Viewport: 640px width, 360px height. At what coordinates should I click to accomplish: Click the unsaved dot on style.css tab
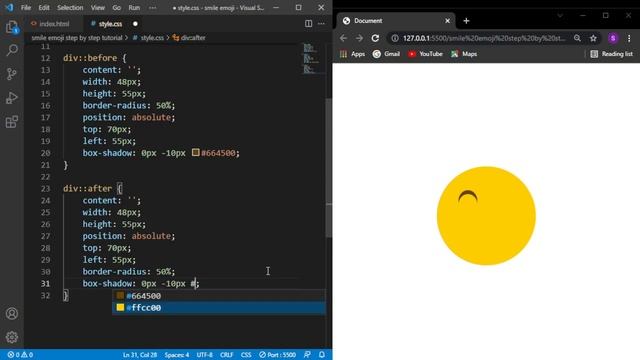pos(135,24)
